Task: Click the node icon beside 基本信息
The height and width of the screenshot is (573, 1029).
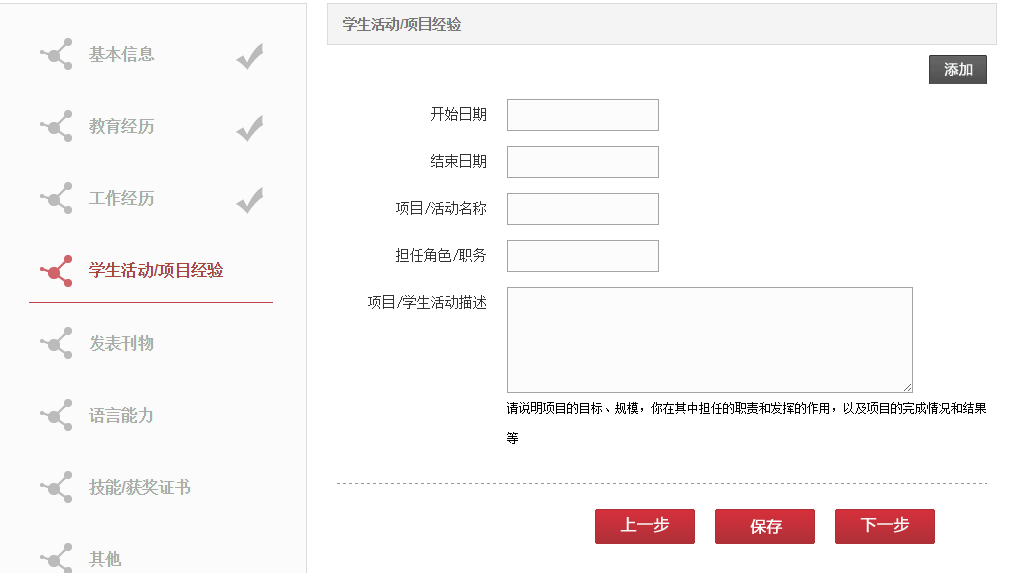Action: (56, 54)
